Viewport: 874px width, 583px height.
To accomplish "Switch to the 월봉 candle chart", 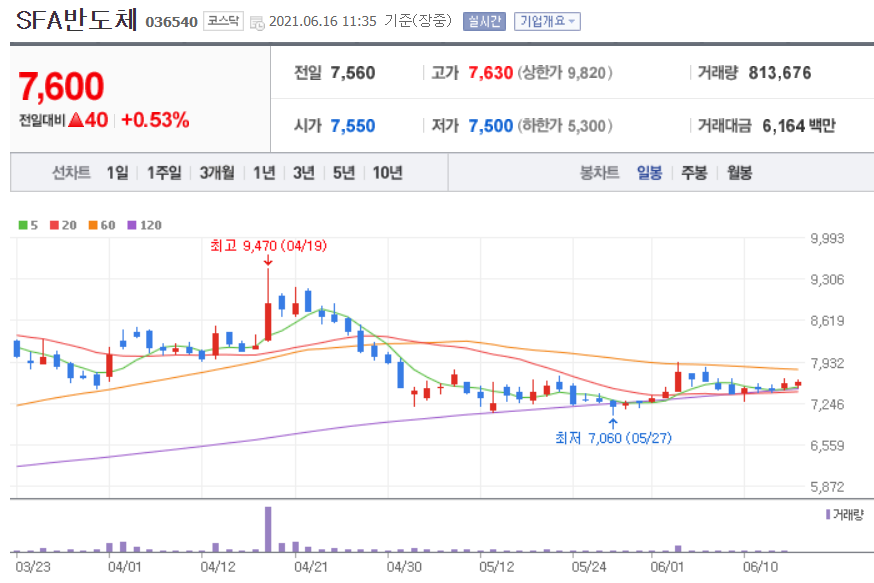I will point(739,173).
